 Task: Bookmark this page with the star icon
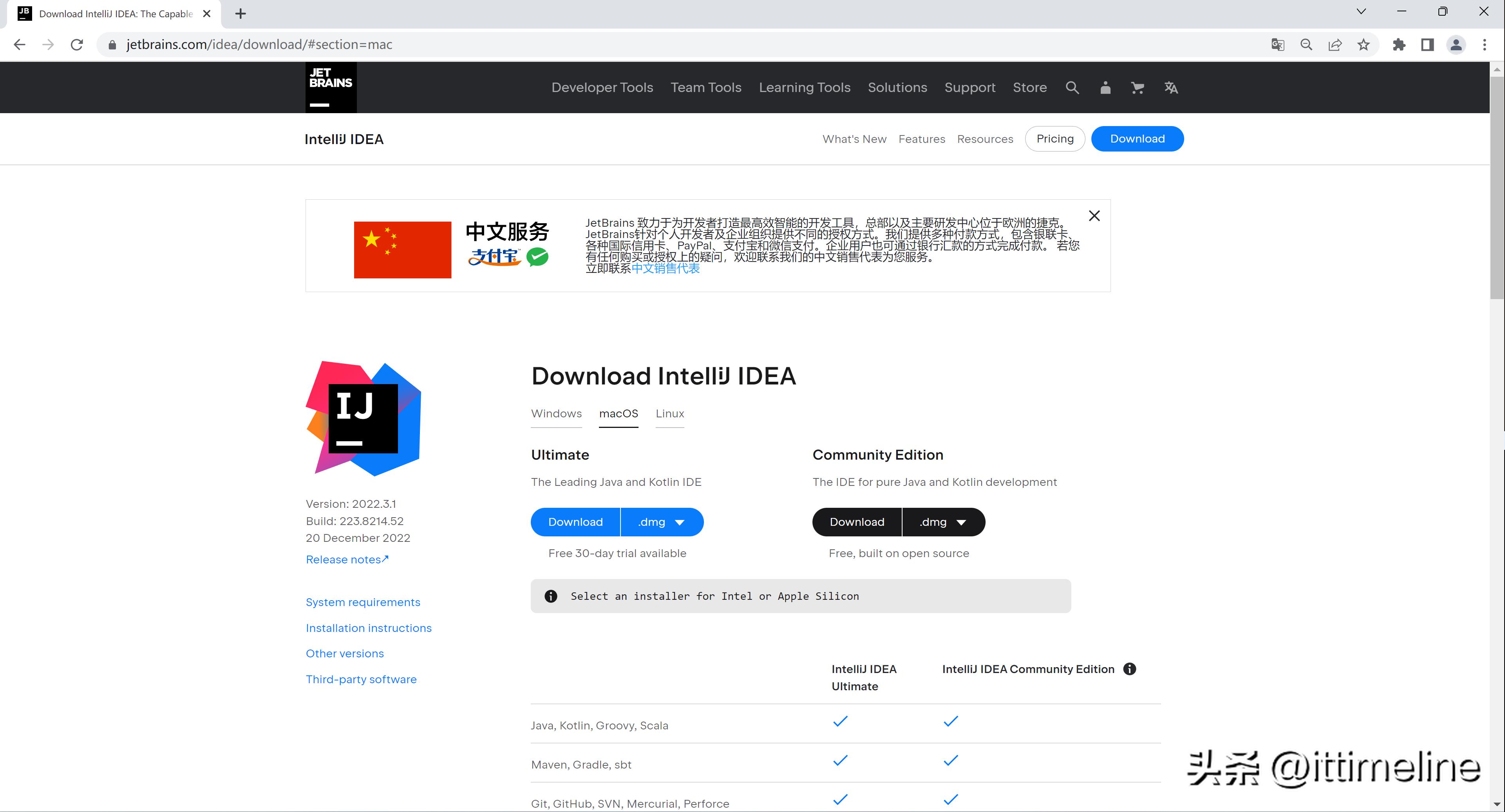[1364, 45]
